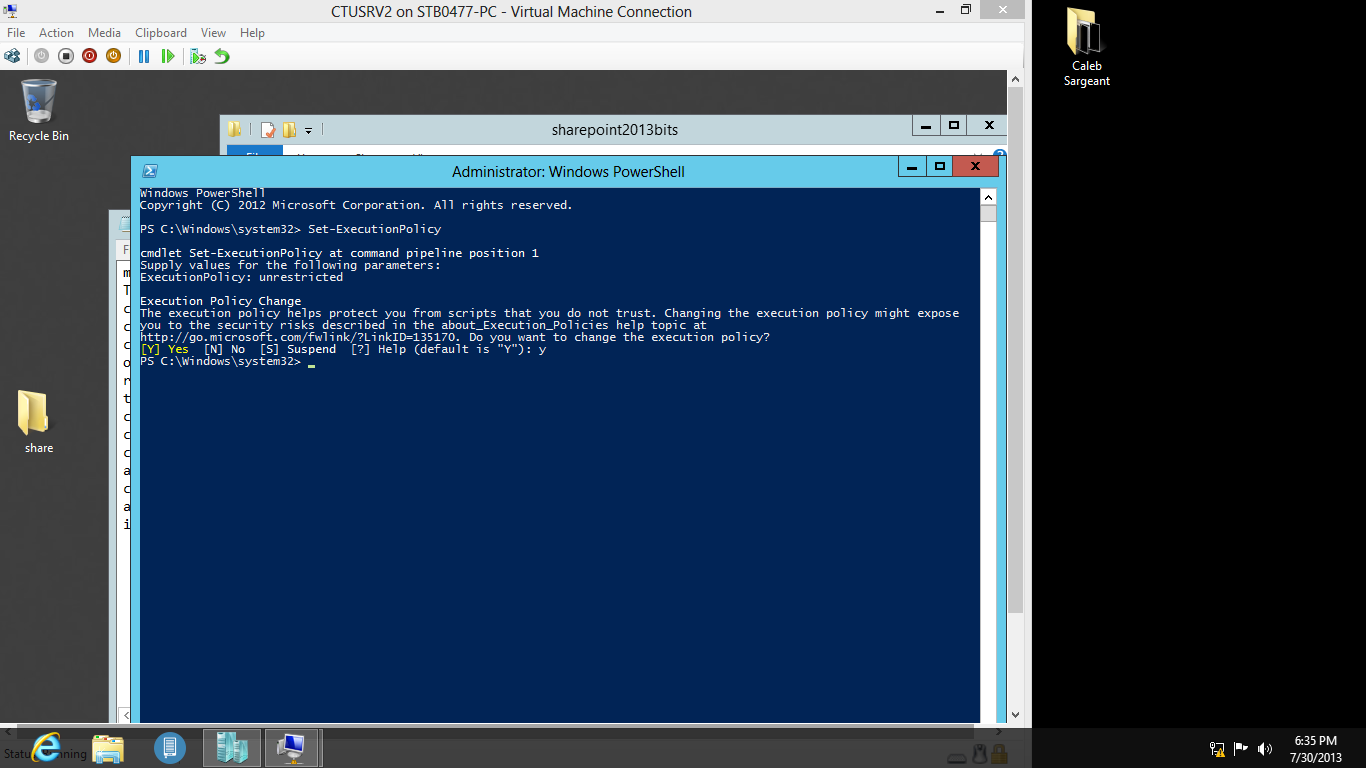This screenshot has width=1366, height=768.
Task: Maximize the PowerShell window
Action: click(940, 167)
